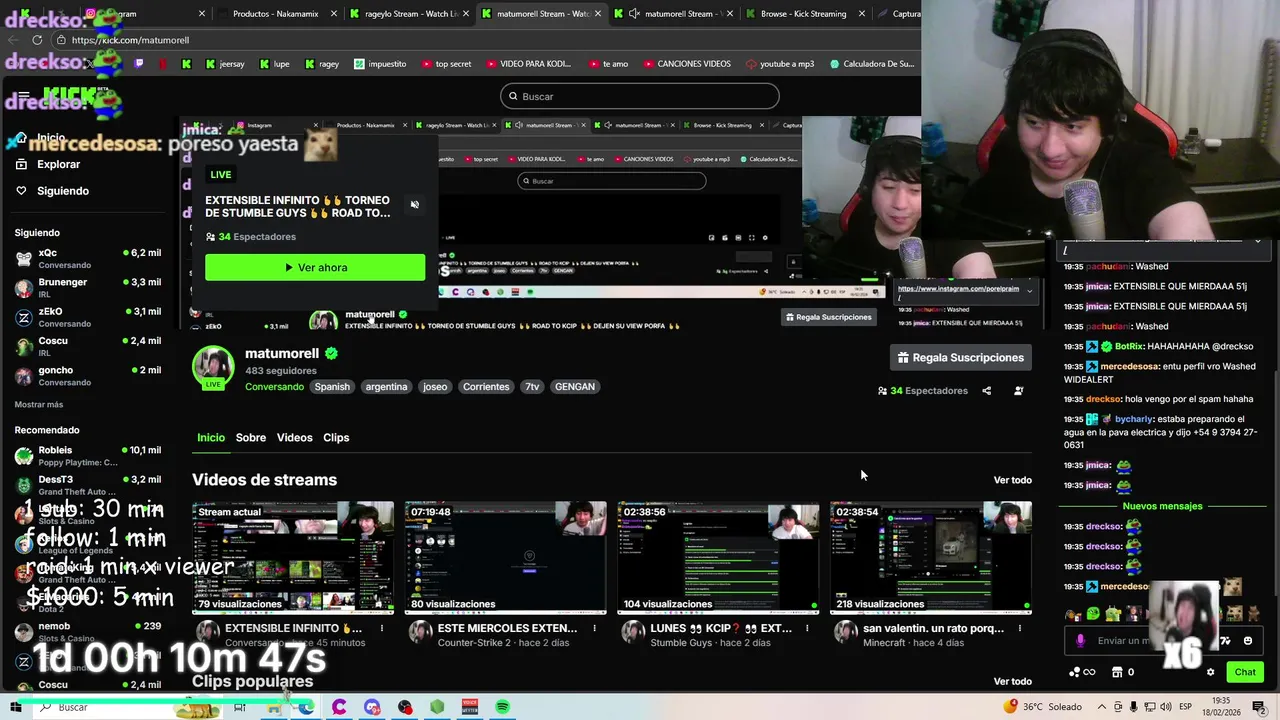Open options menu for ESTE MIERCOLES video
The width and height of the screenshot is (1280, 720).
tap(594, 628)
